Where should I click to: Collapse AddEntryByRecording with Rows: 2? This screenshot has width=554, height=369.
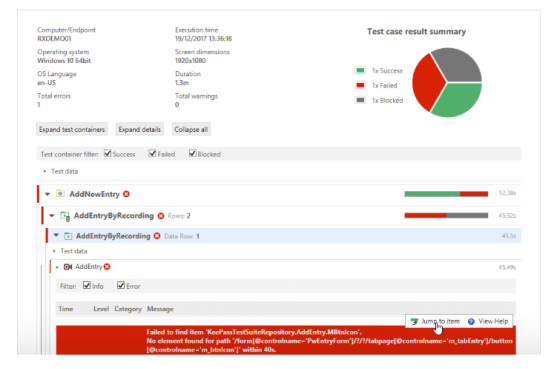tap(52, 216)
